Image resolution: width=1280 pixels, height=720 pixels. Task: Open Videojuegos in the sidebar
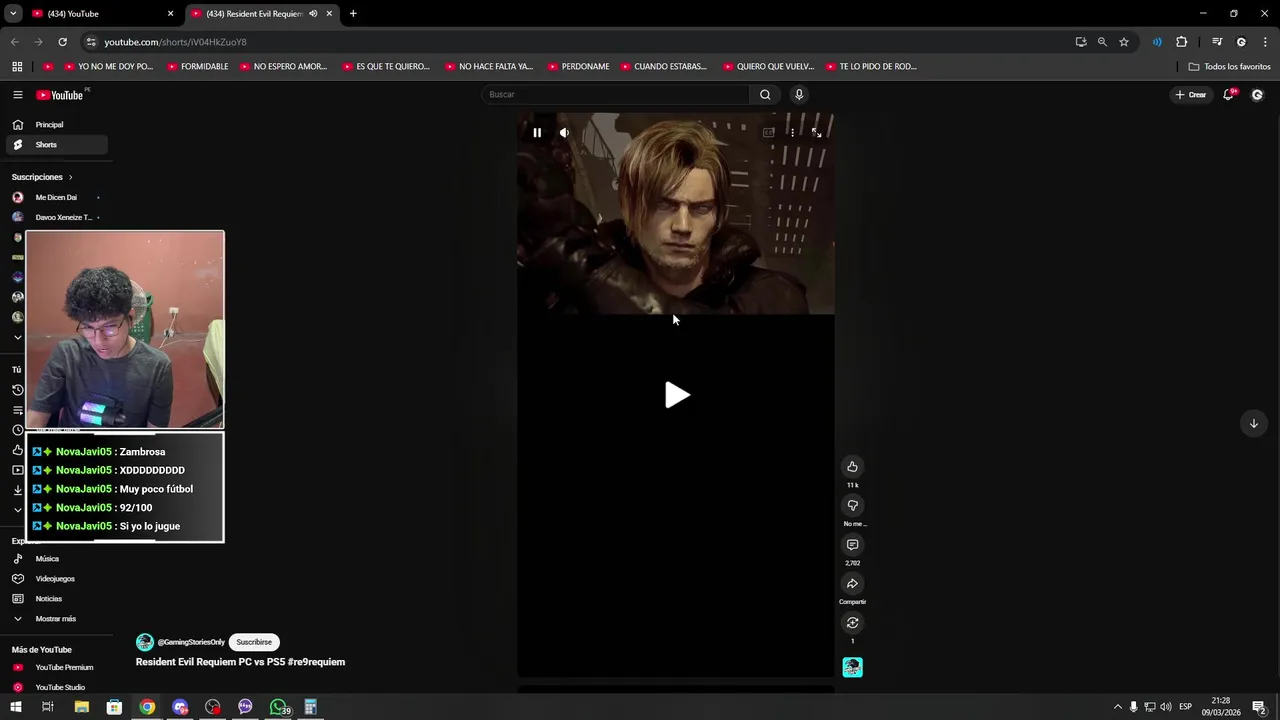pyautogui.click(x=56, y=579)
